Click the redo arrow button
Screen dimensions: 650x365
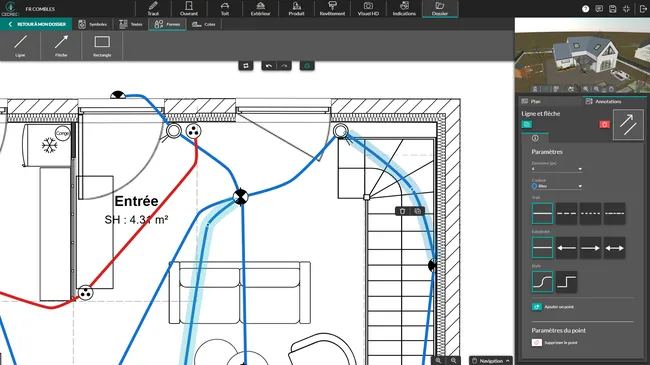[284, 66]
